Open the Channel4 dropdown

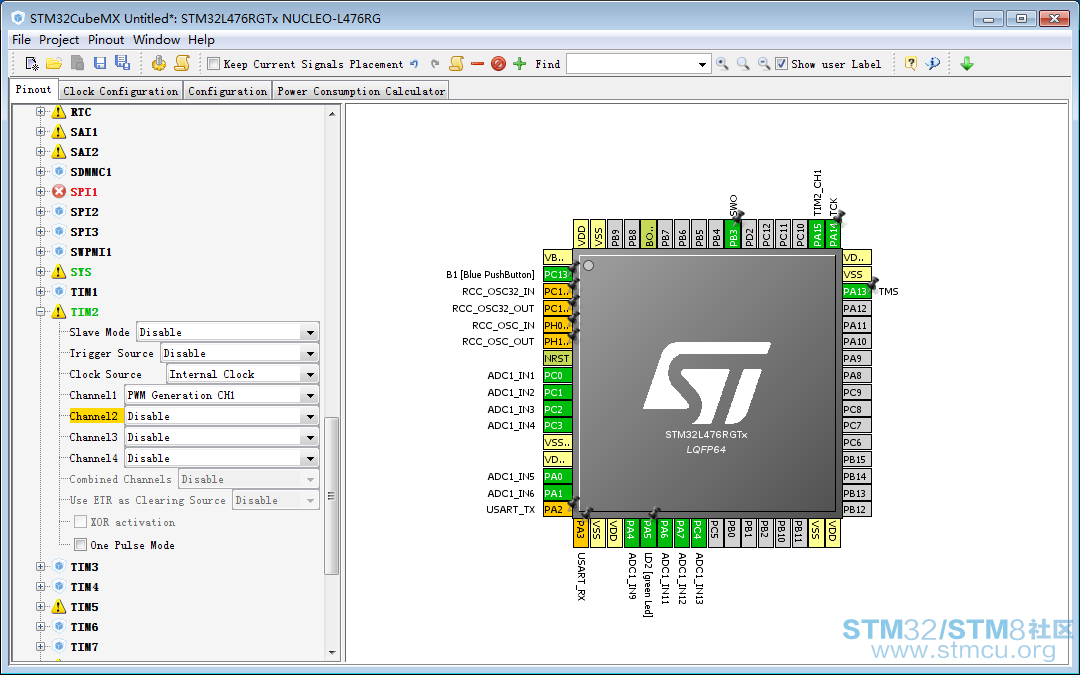click(310, 458)
